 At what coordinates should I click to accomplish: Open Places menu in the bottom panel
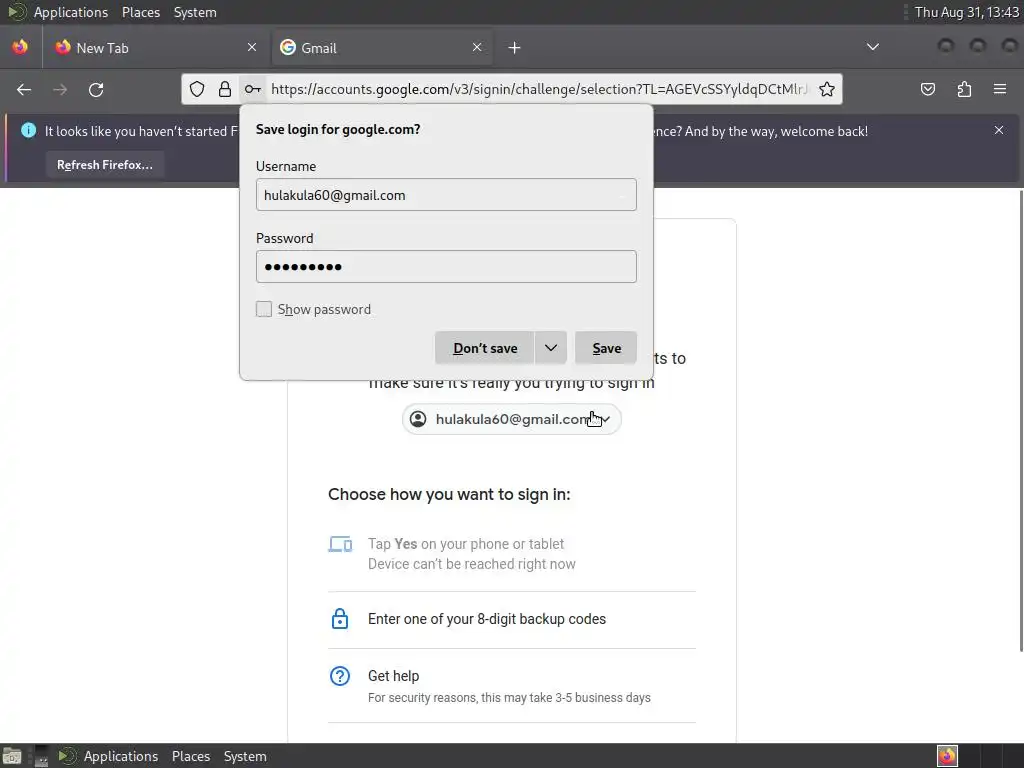(x=191, y=756)
